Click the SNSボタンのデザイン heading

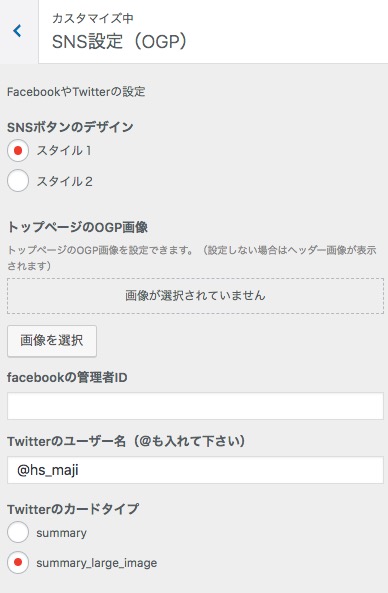click(x=70, y=127)
